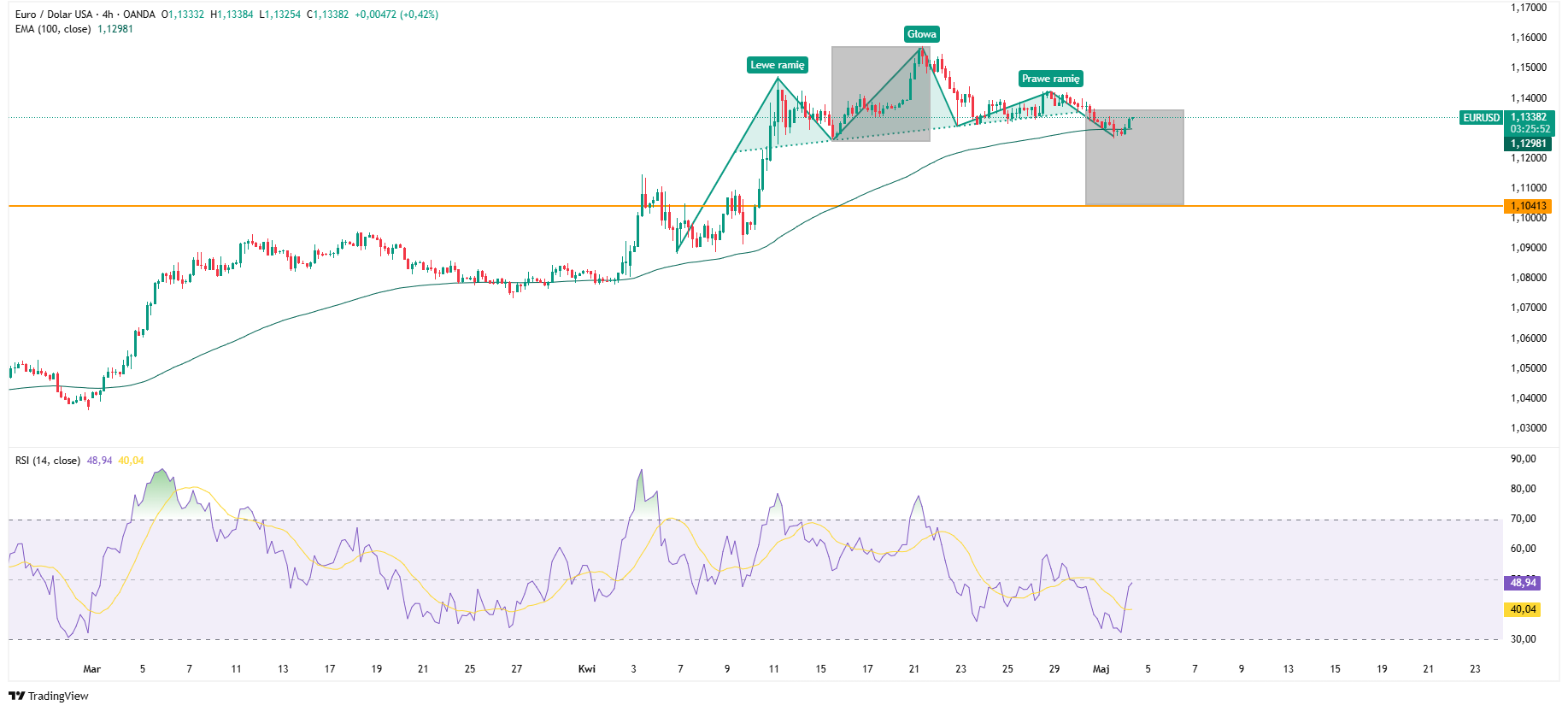Click the TradingView logo icon
Image resolution: width=1568 pixels, height=711 pixels.
(16, 696)
